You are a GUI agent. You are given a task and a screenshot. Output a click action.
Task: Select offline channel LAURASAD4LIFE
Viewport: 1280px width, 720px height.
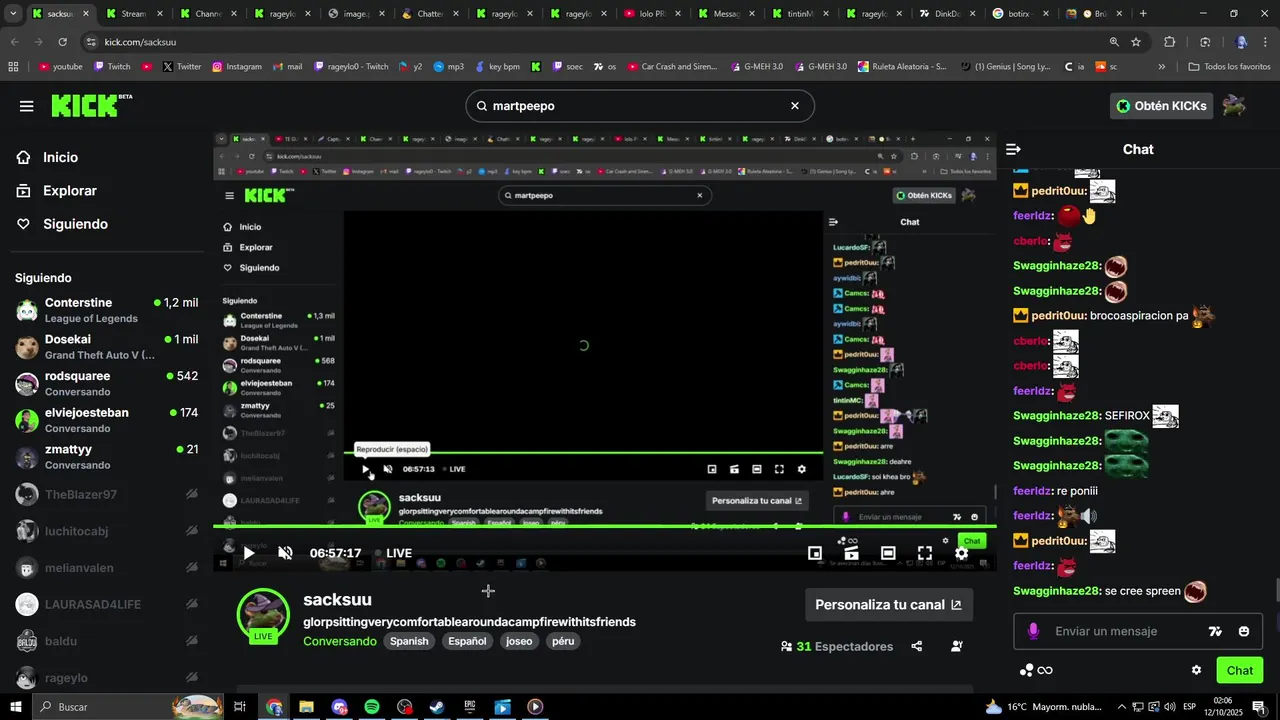tap(107, 604)
